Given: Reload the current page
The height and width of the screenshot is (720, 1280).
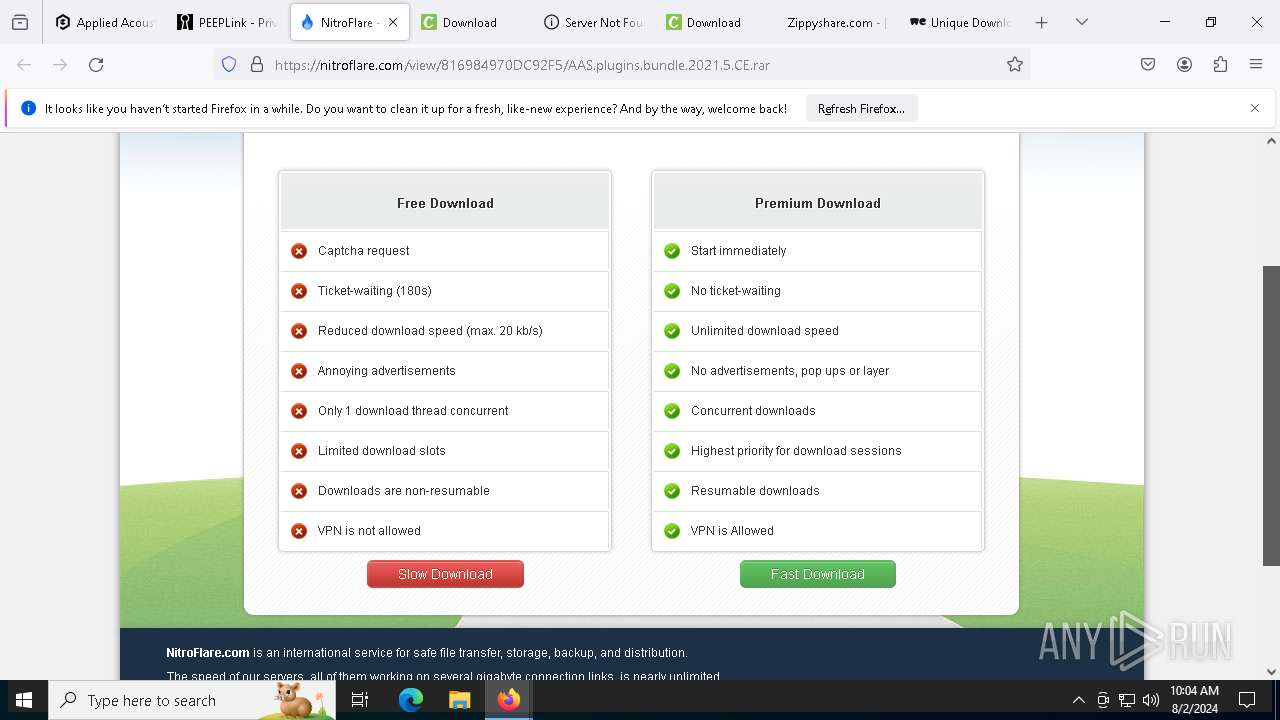Looking at the screenshot, I should [x=96, y=64].
